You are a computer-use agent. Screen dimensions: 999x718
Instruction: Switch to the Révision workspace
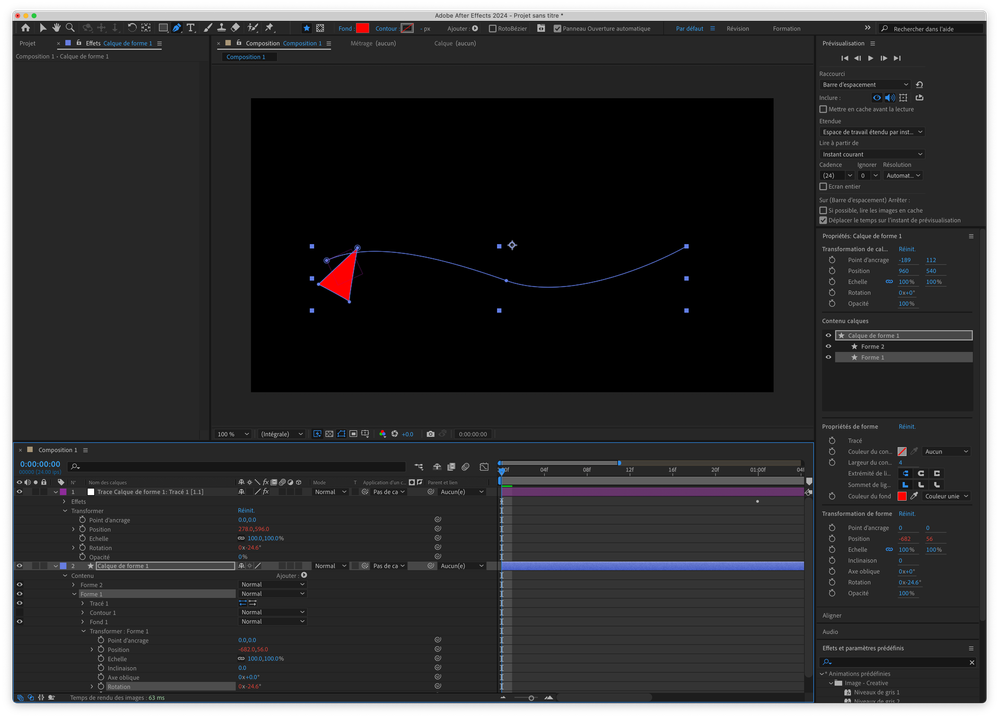[737, 29]
